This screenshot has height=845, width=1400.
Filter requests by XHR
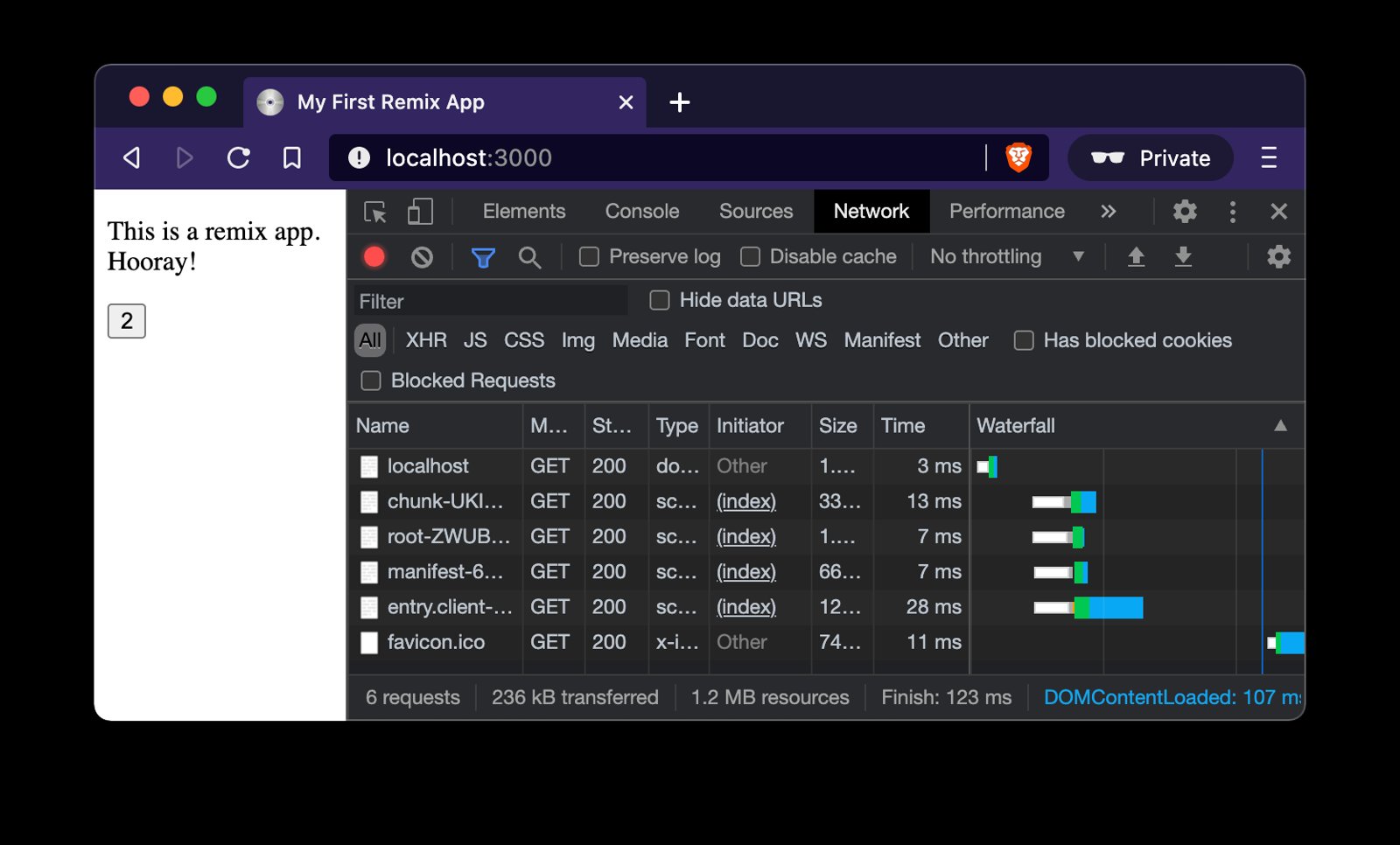[426, 340]
